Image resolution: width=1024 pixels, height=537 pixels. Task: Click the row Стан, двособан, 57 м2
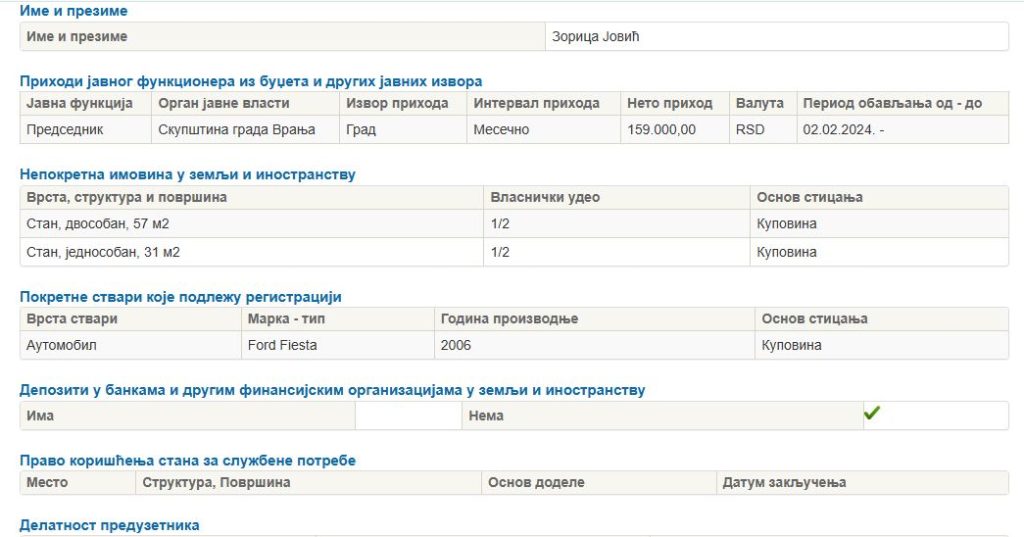pyautogui.click(x=514, y=223)
